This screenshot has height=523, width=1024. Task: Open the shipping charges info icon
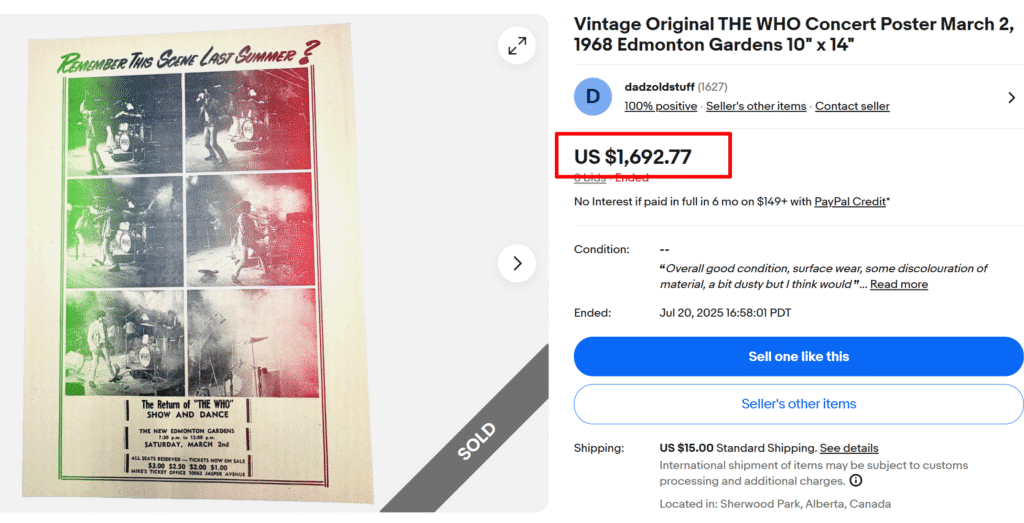point(856,481)
